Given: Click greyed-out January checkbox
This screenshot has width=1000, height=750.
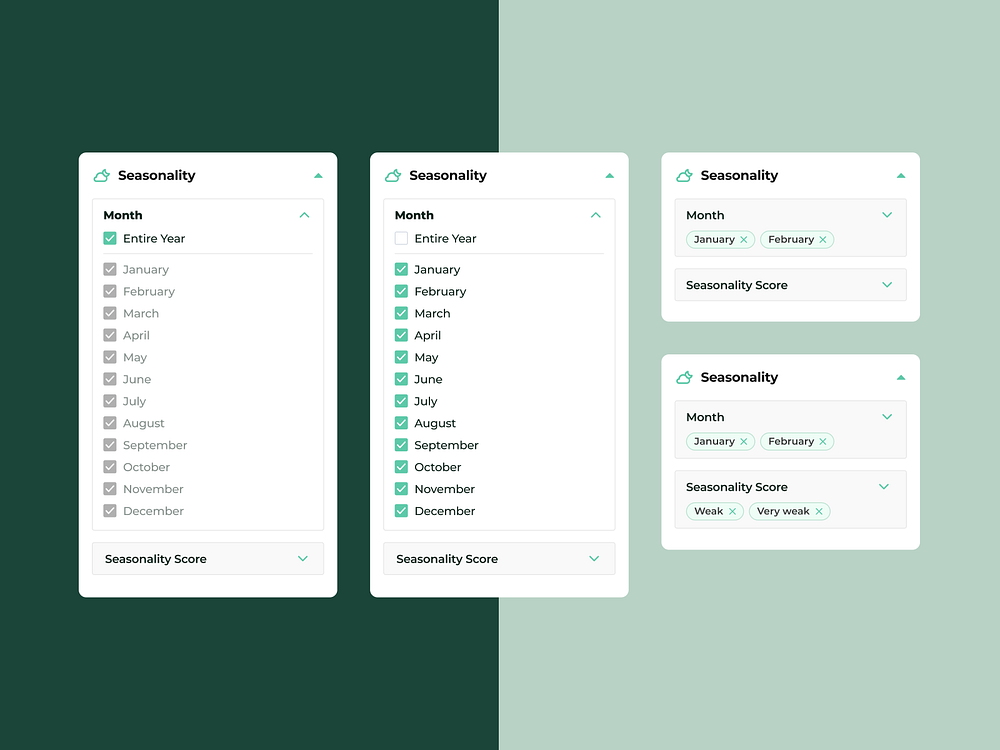Looking at the screenshot, I should pos(110,269).
